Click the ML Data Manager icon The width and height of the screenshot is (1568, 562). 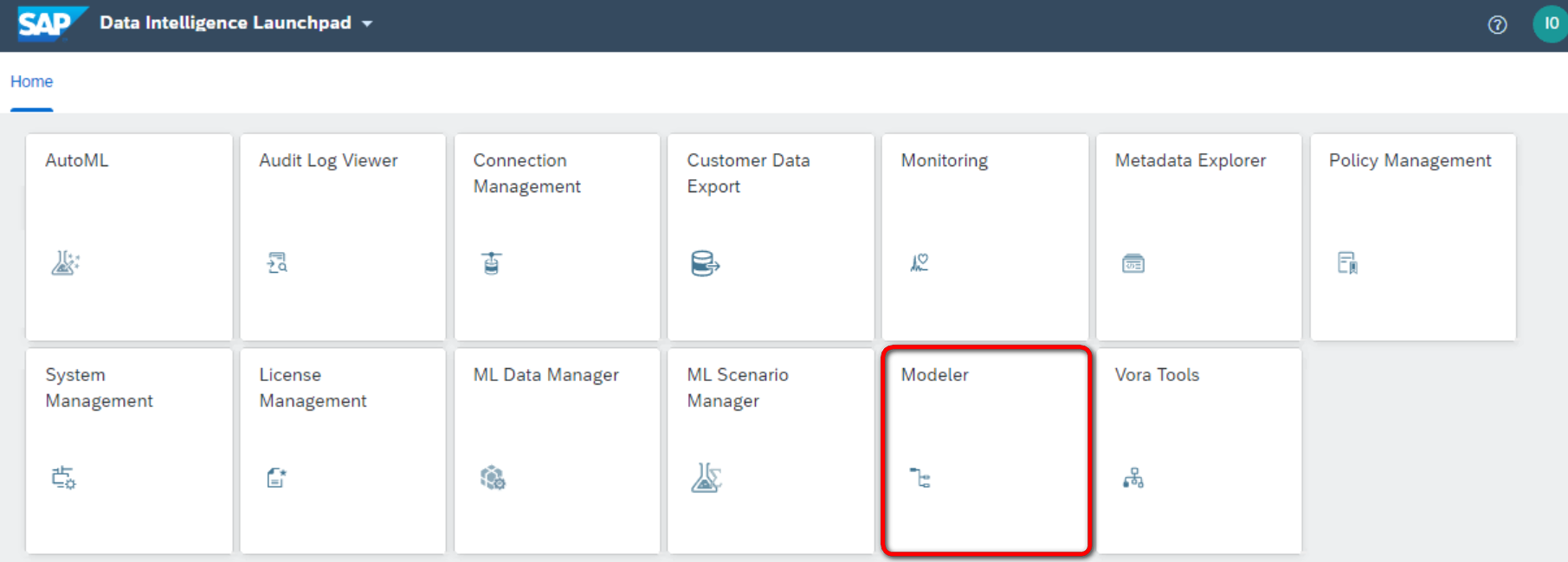pos(493,477)
